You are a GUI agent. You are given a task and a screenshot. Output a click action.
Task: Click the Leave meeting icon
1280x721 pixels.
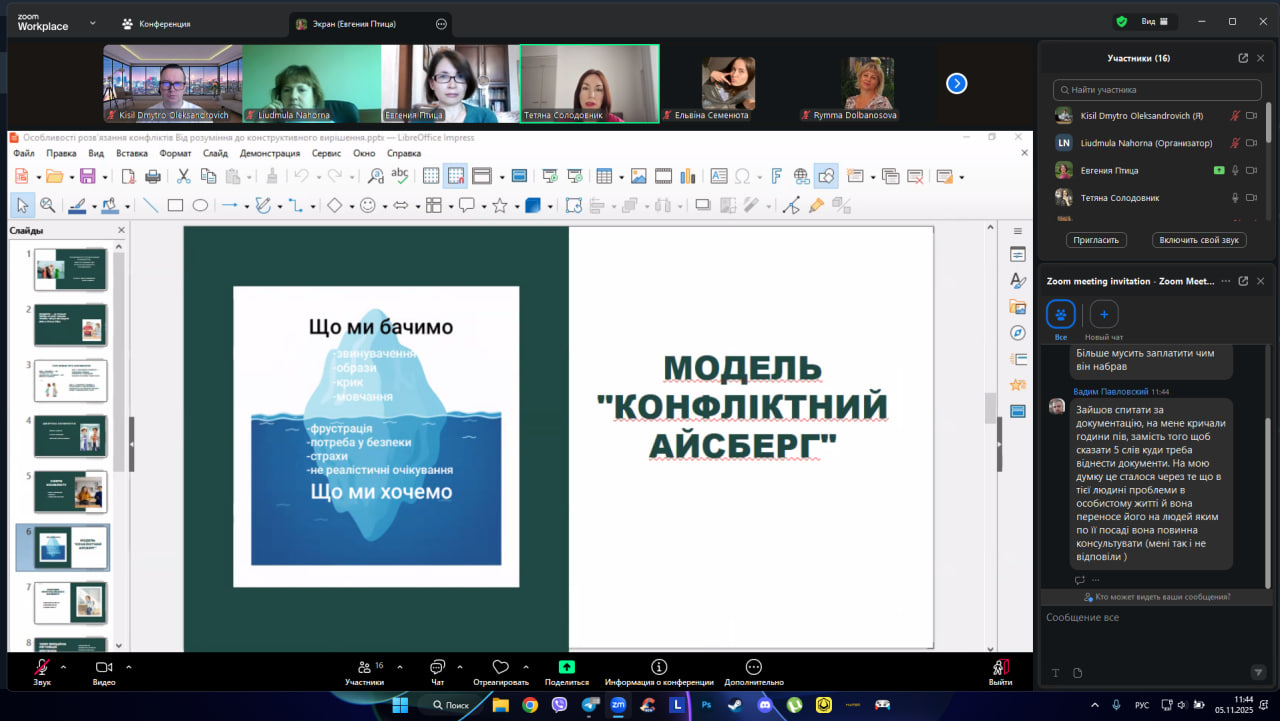coord(1000,668)
